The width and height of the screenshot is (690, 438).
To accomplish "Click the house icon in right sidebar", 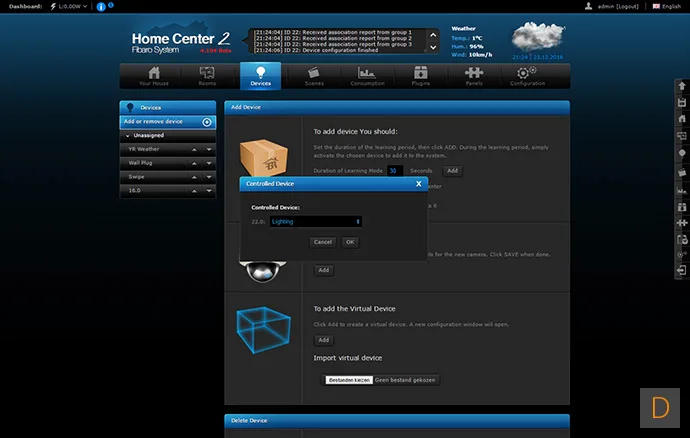I will click(x=682, y=119).
